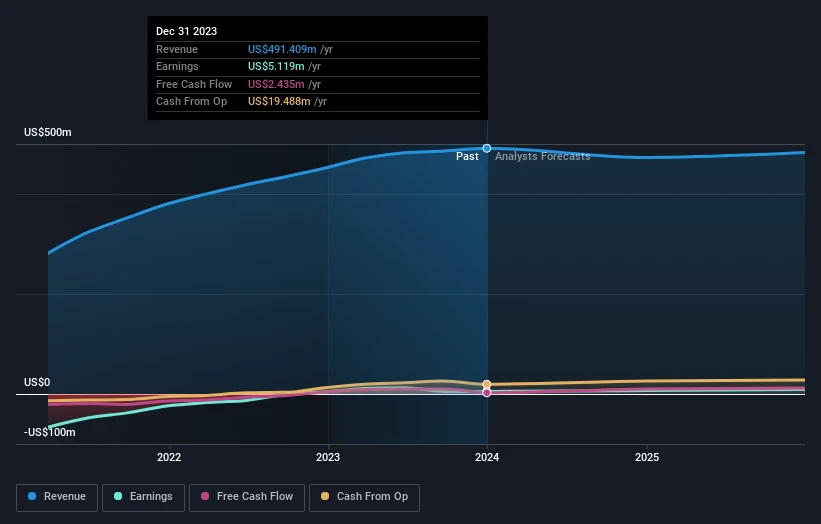Select the orange Cash From Op data point

(487, 384)
